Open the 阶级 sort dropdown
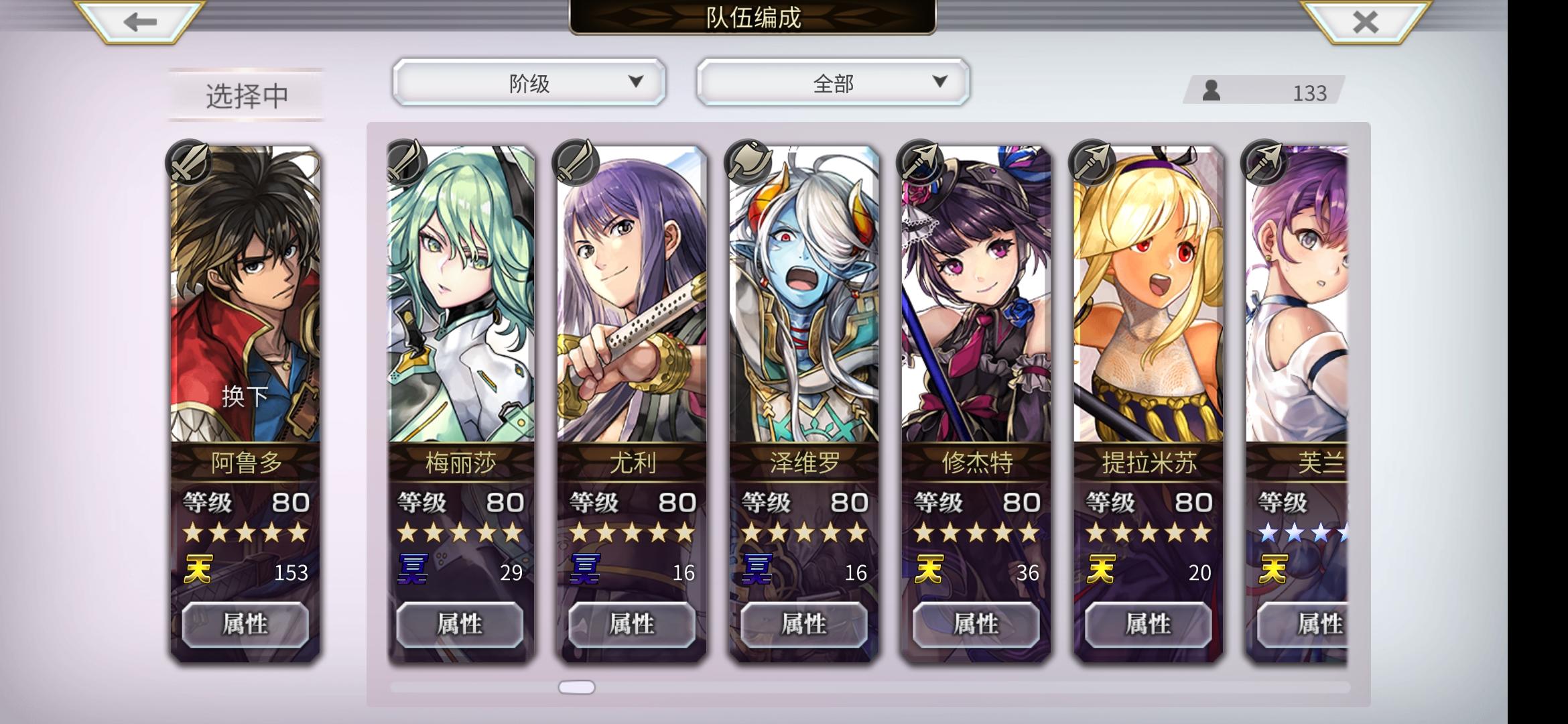Viewport: 1568px width, 724px height. pyautogui.click(x=529, y=82)
